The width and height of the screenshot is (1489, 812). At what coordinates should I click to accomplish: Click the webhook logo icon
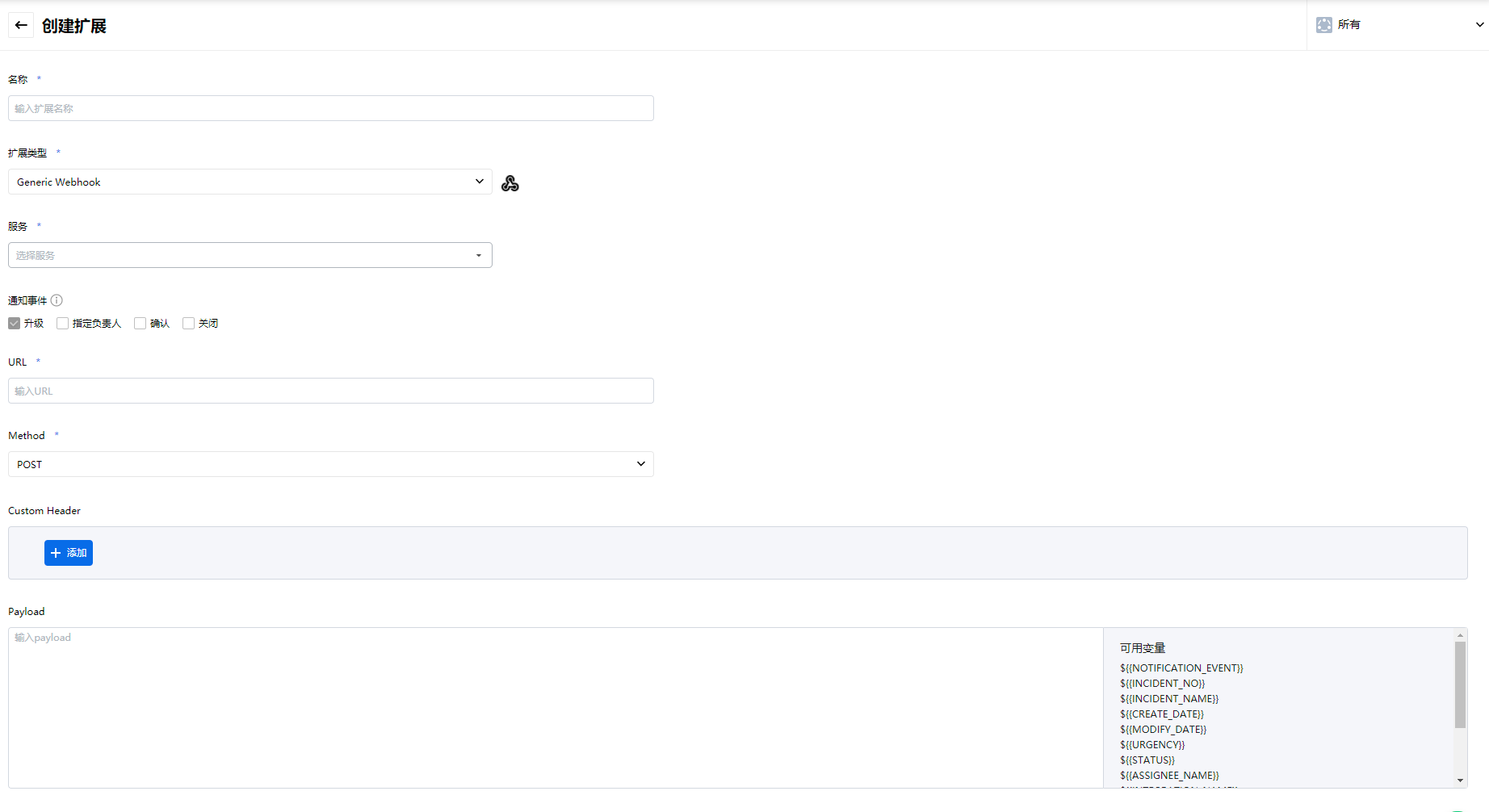pos(510,183)
